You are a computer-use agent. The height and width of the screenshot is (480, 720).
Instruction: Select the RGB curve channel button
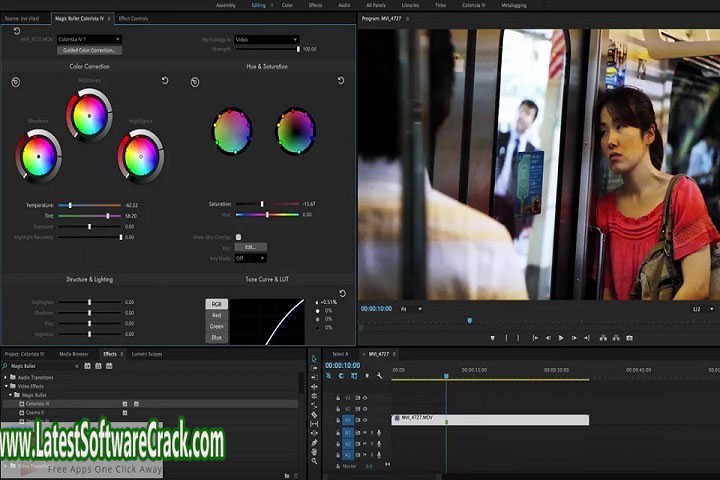216,304
